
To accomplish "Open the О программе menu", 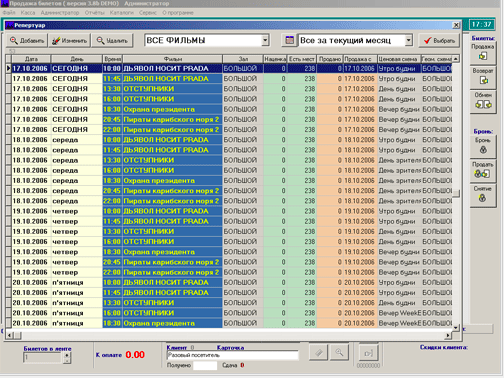I will pyautogui.click(x=178, y=13).
